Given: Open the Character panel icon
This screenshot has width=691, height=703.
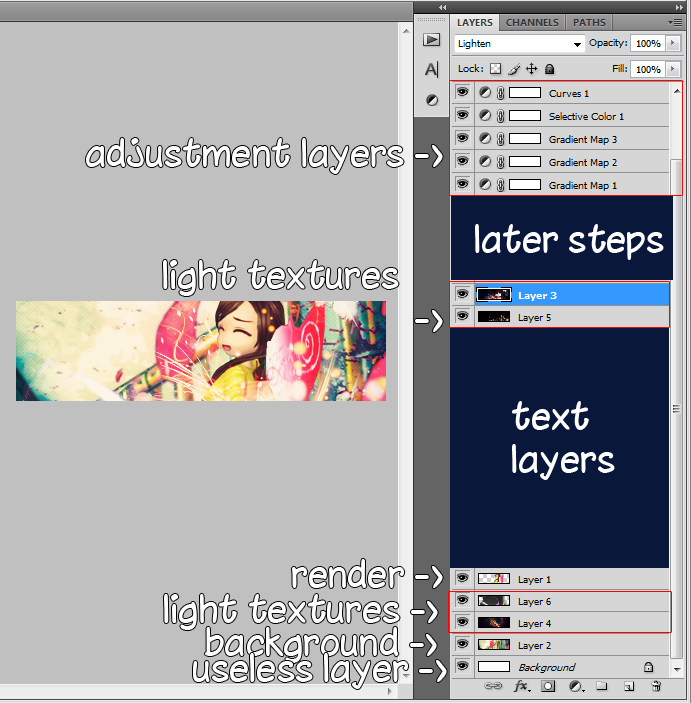Looking at the screenshot, I should click(431, 69).
